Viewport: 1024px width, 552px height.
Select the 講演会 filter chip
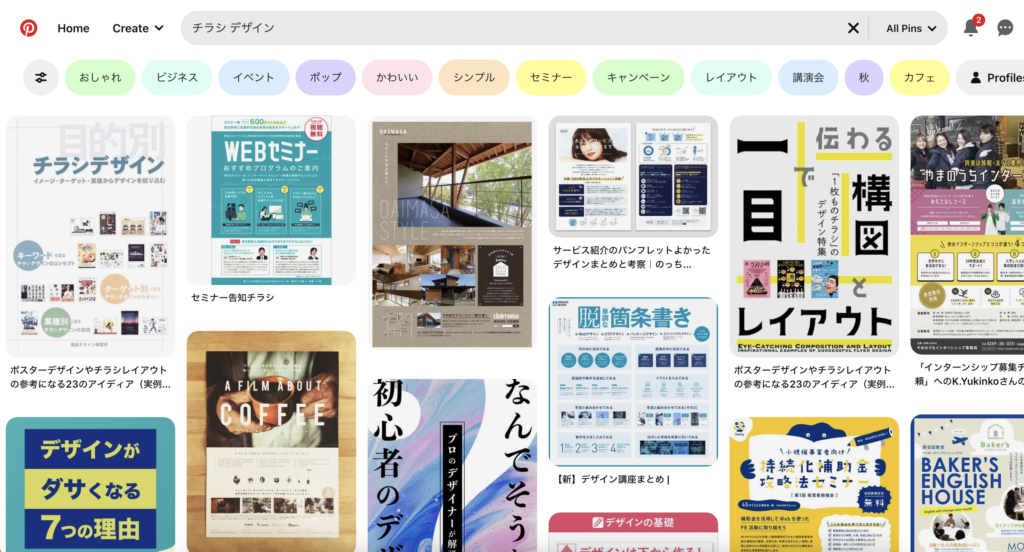[x=808, y=77]
